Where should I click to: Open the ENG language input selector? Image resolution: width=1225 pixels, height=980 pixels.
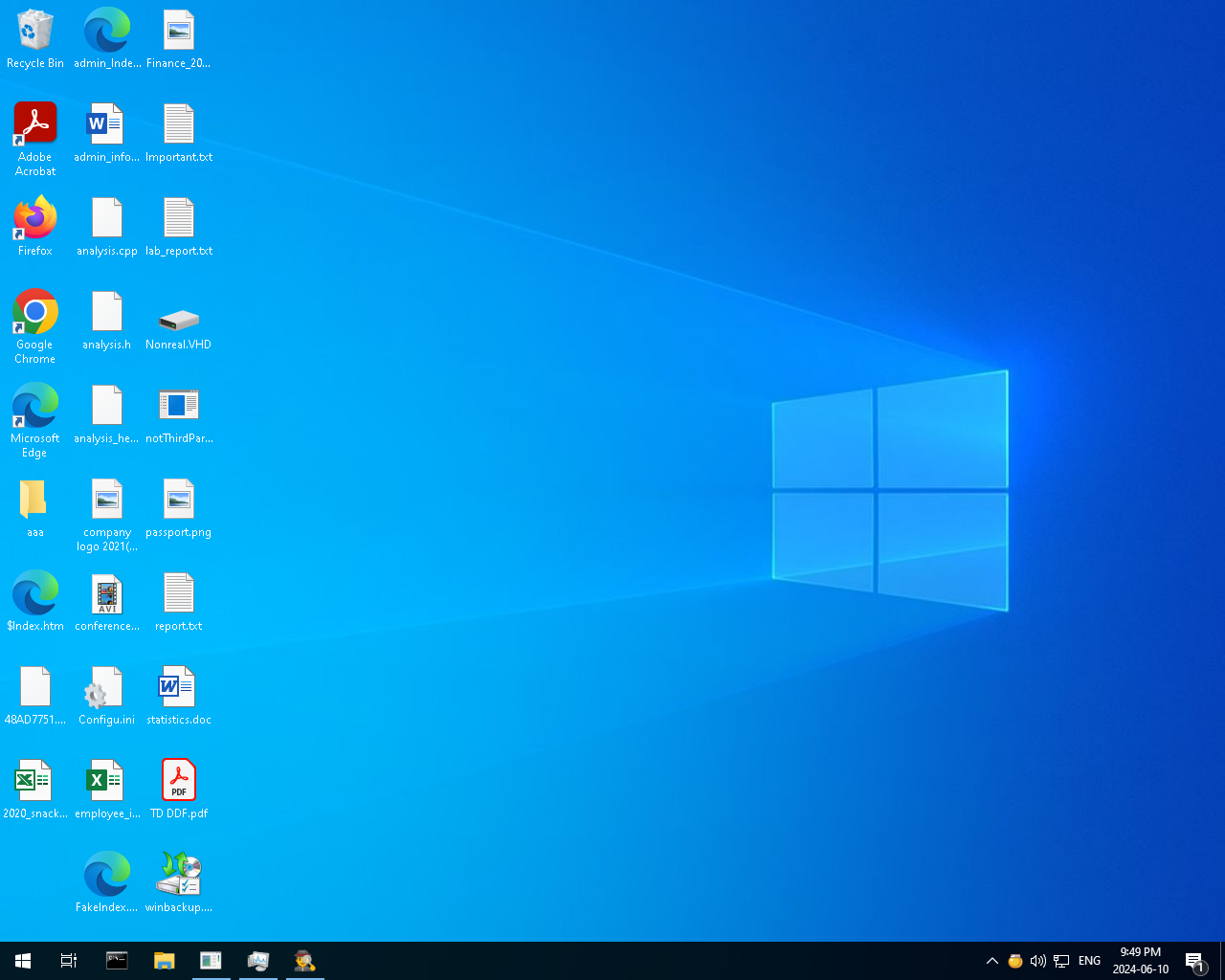[1089, 961]
